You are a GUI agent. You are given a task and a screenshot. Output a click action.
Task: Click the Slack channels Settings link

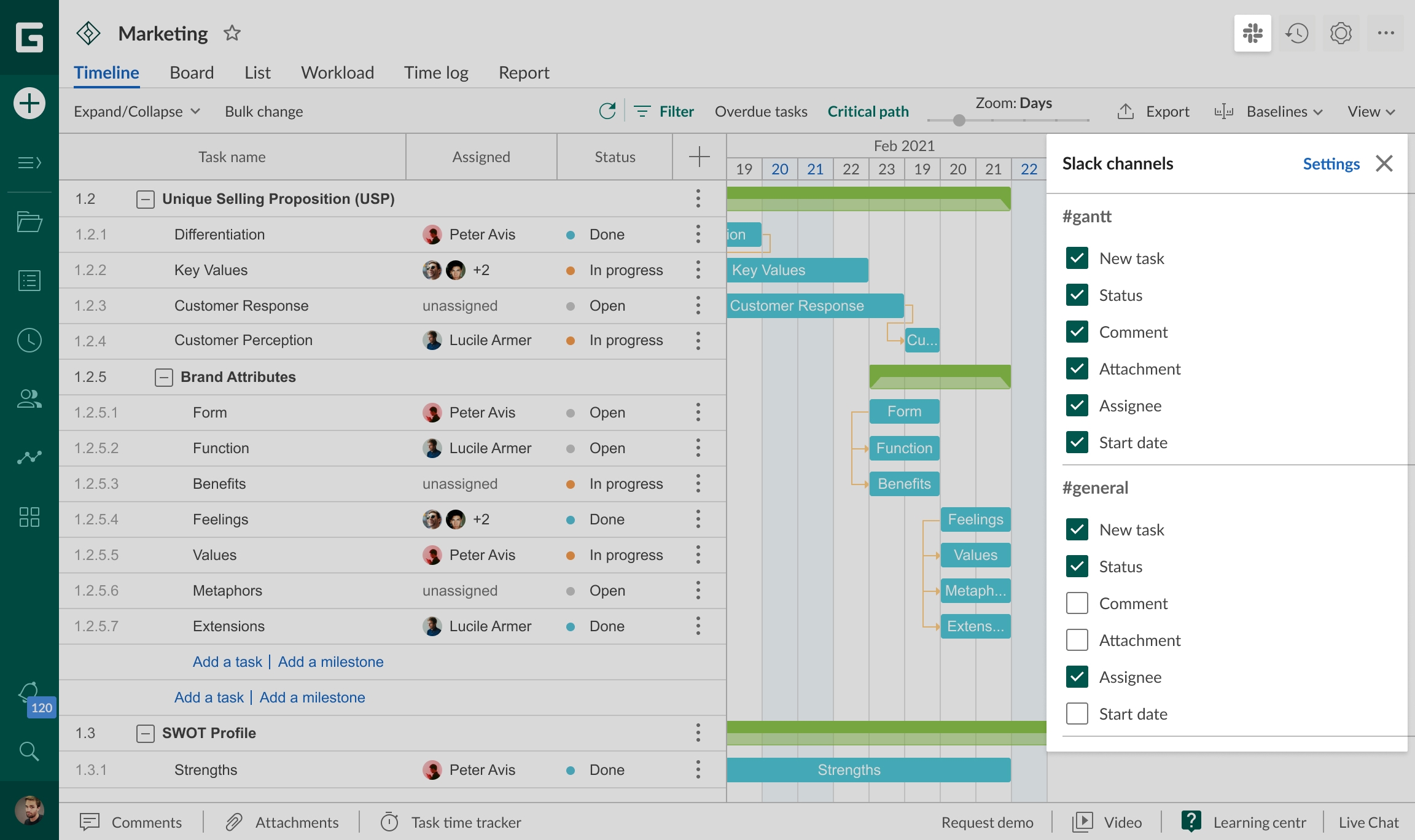click(1331, 163)
